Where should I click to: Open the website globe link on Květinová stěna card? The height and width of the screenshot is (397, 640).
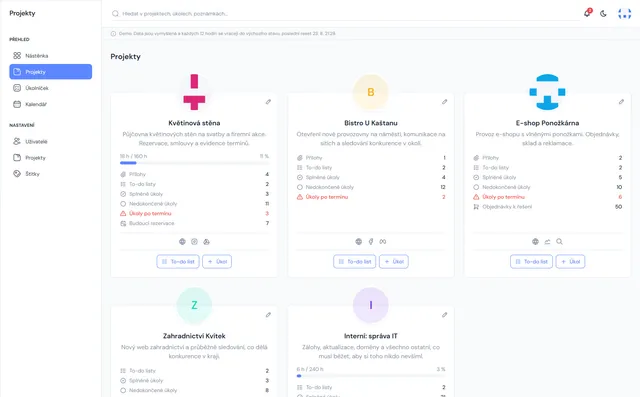182,242
